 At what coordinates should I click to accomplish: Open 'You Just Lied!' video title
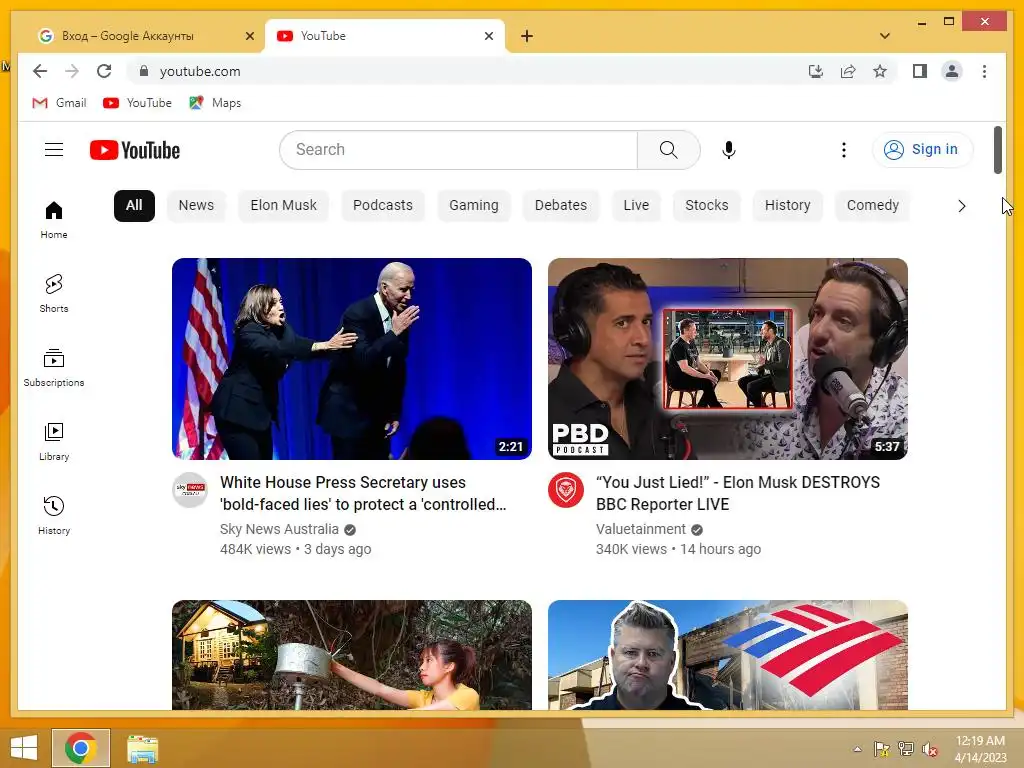click(738, 493)
